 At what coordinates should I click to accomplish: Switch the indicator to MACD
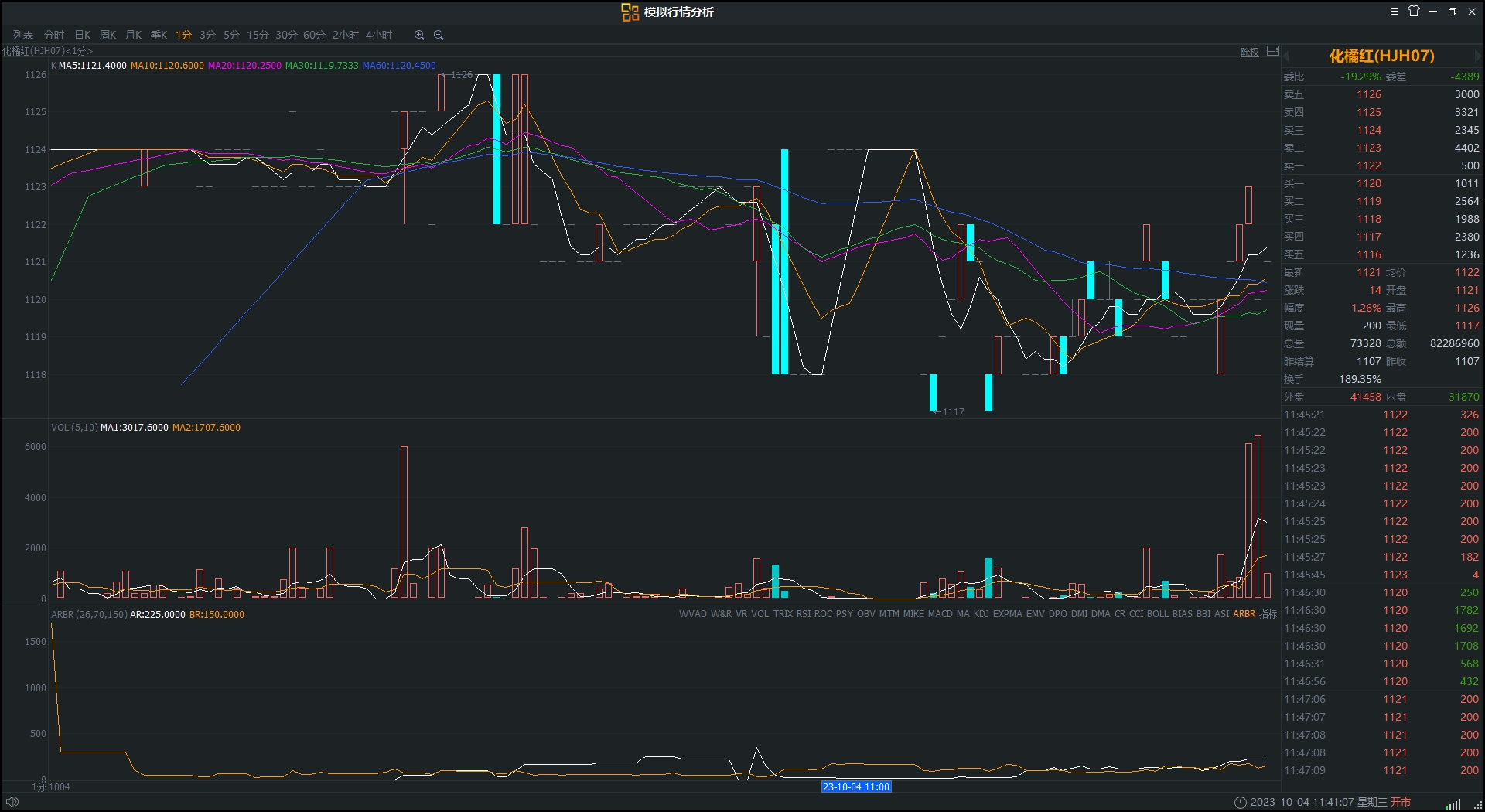pyautogui.click(x=940, y=614)
